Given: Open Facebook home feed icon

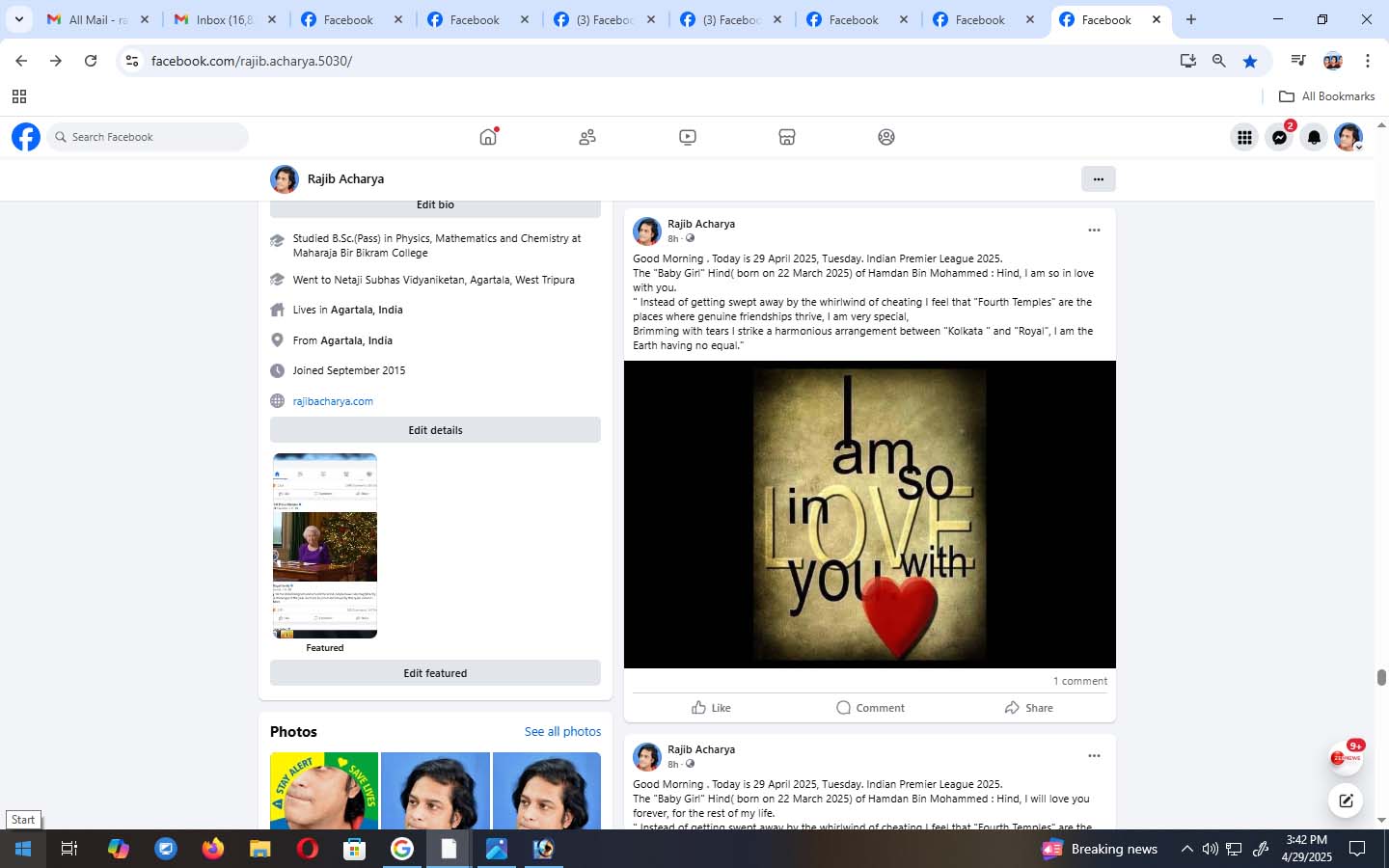Looking at the screenshot, I should [x=488, y=137].
